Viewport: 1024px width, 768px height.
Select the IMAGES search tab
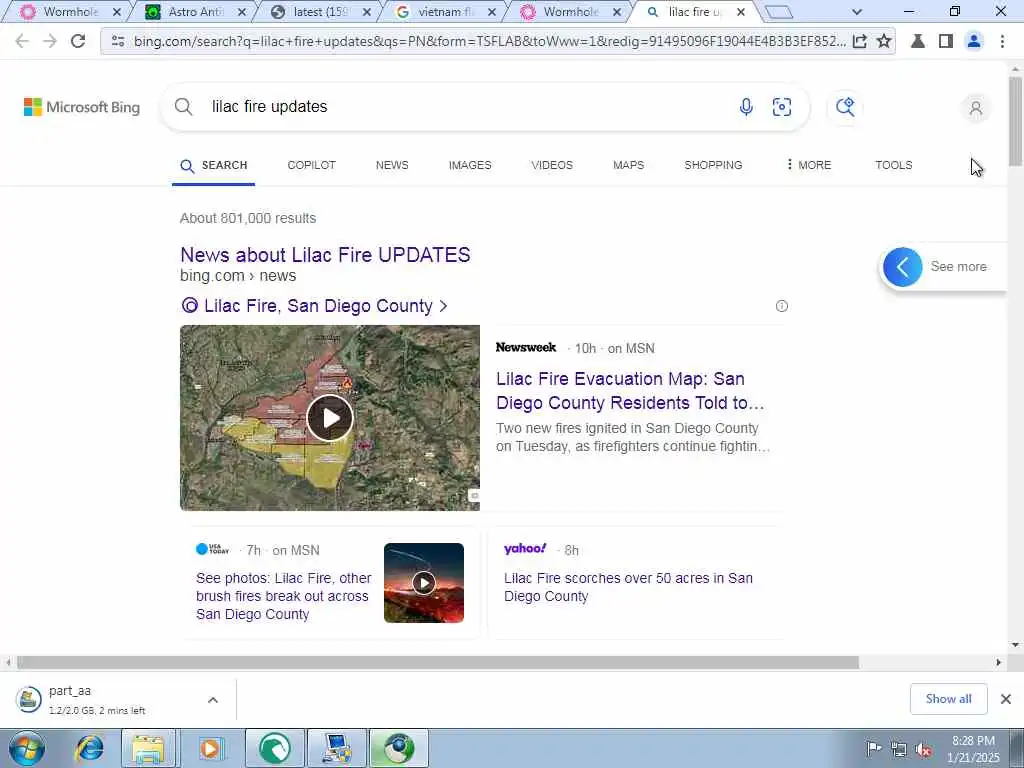(x=470, y=165)
